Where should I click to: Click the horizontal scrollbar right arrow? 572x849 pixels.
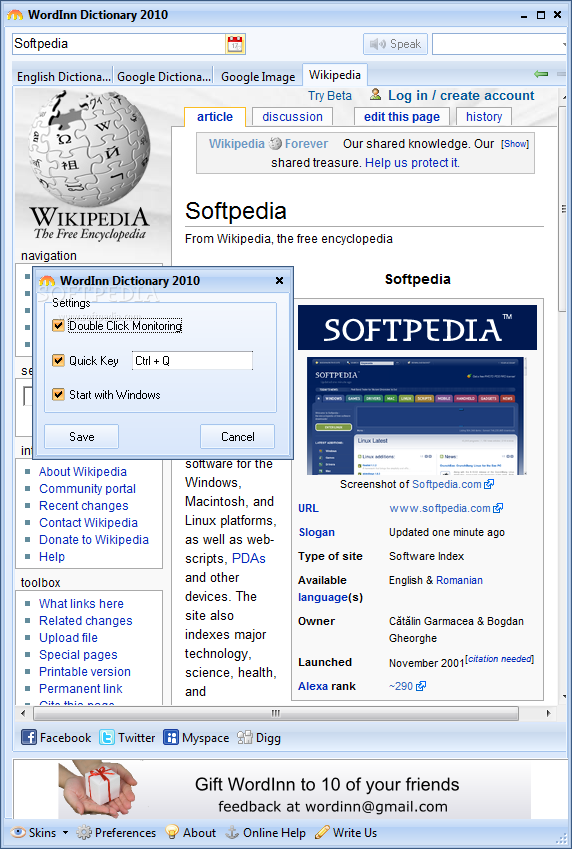548,713
